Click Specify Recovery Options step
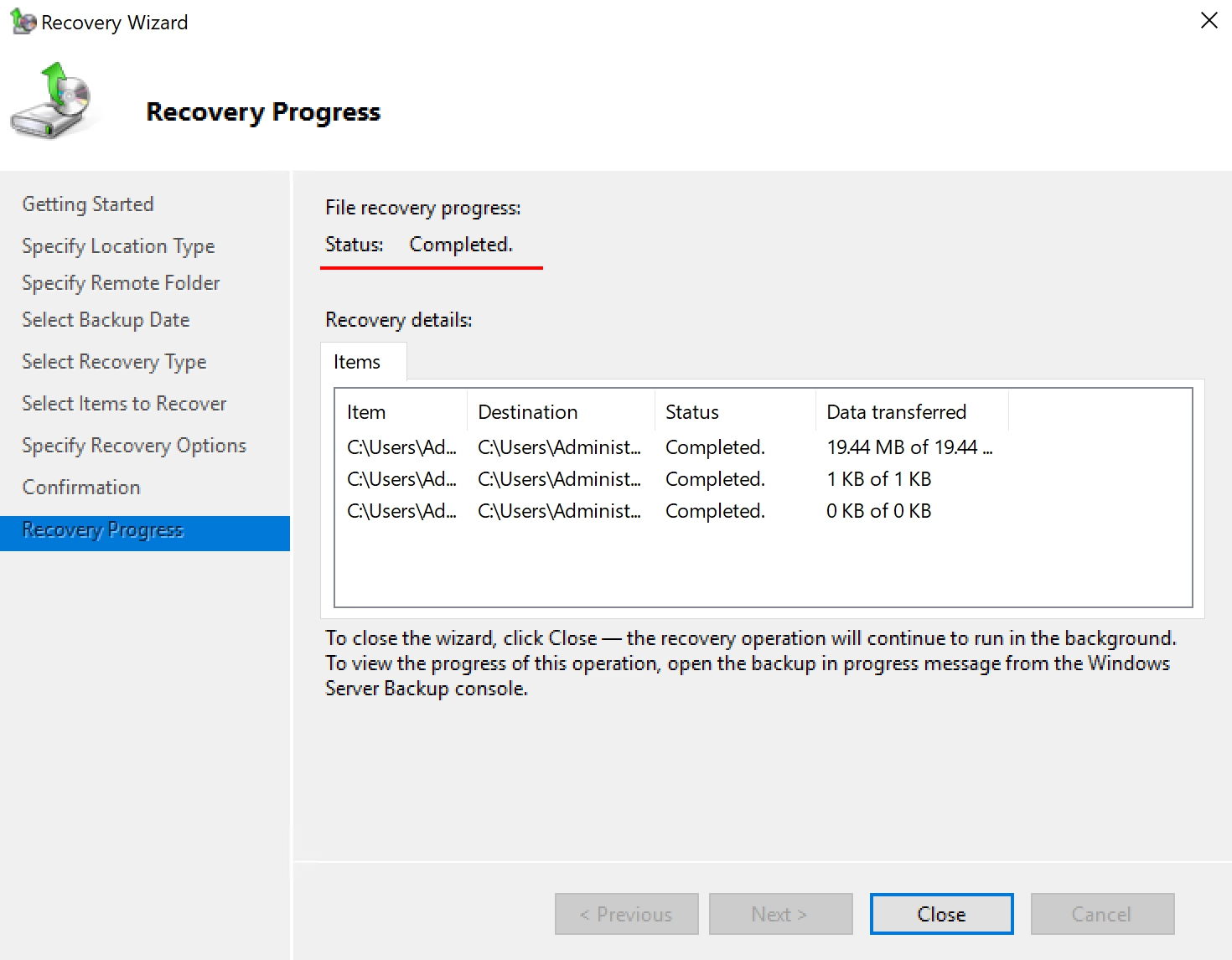Image resolution: width=1232 pixels, height=960 pixels. click(134, 446)
